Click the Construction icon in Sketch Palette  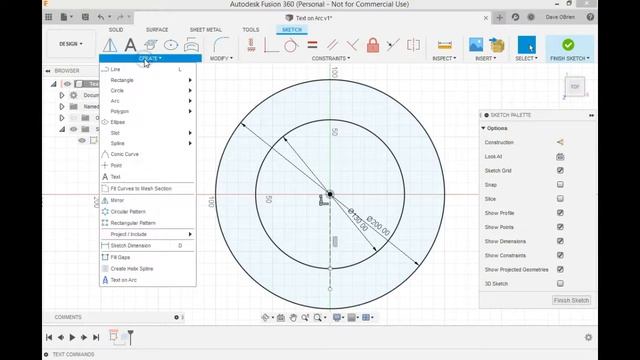560,142
